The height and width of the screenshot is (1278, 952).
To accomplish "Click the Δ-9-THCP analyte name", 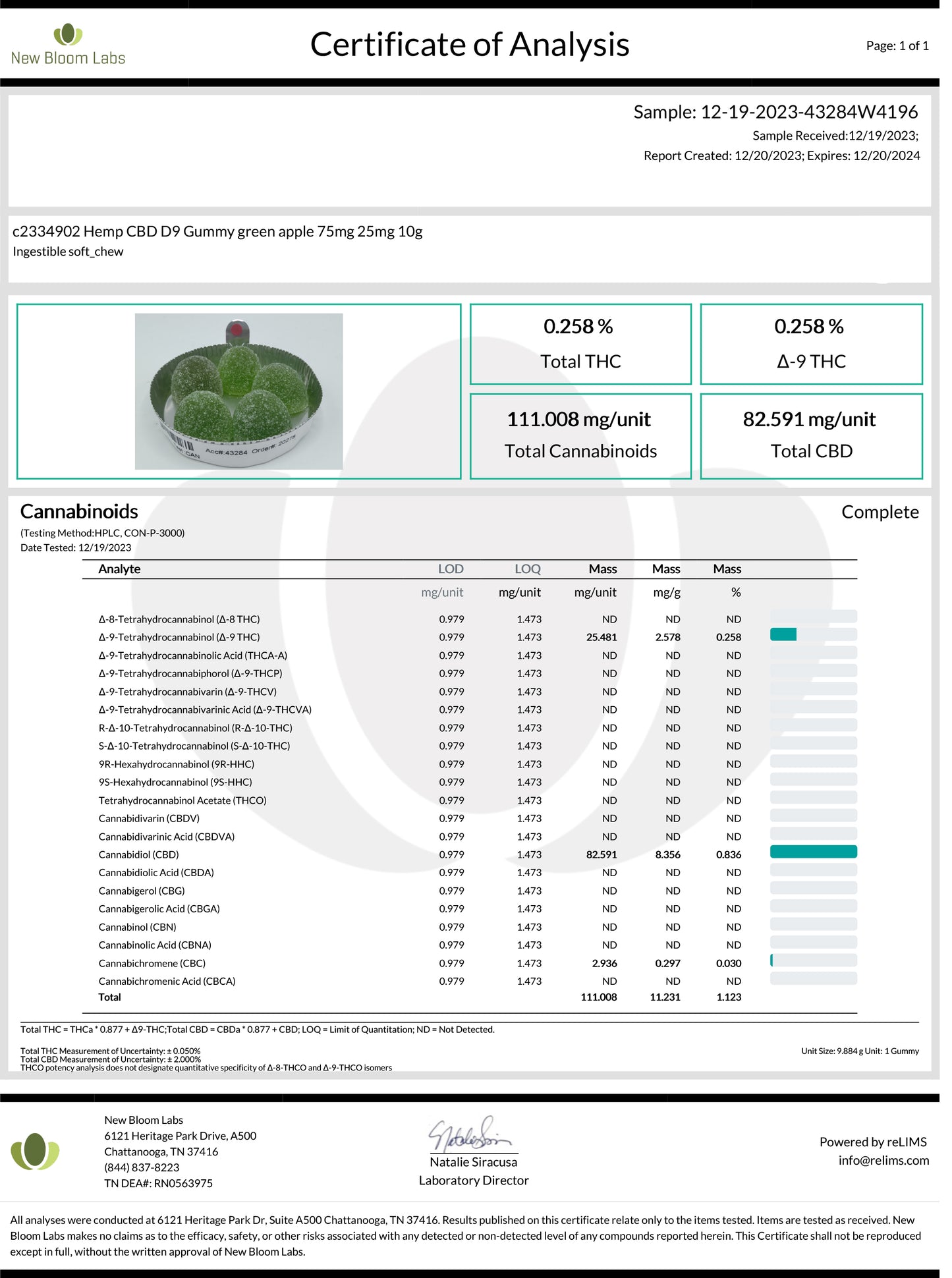I will click(x=190, y=673).
